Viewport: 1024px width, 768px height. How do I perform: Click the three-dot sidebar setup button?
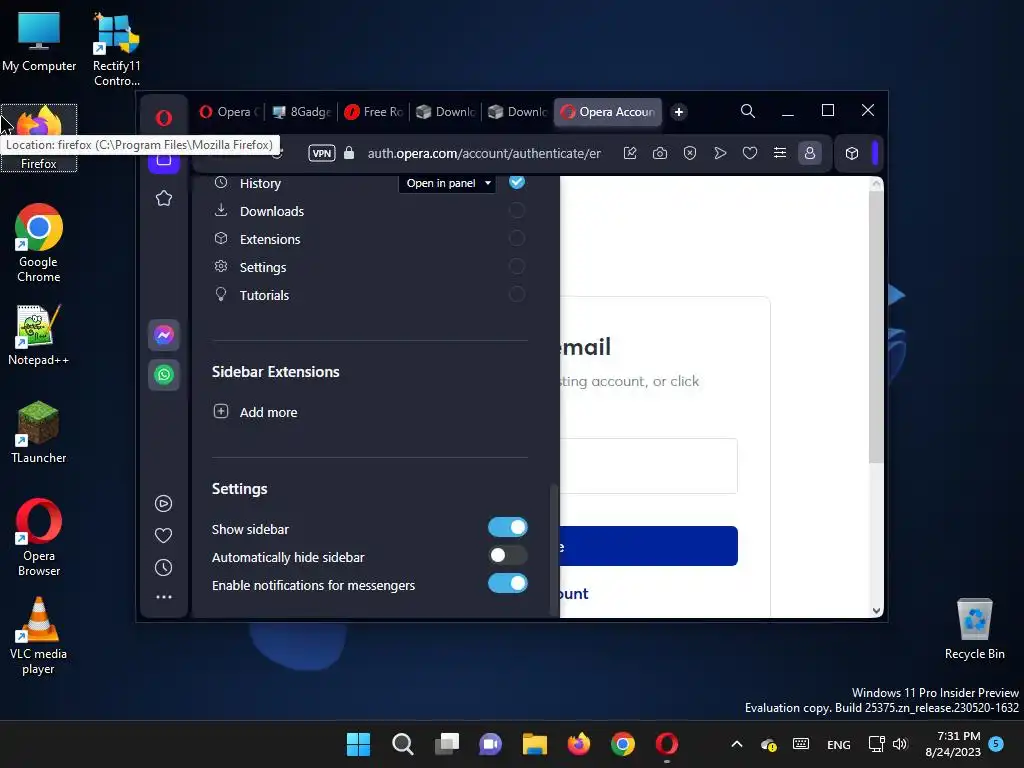point(164,597)
